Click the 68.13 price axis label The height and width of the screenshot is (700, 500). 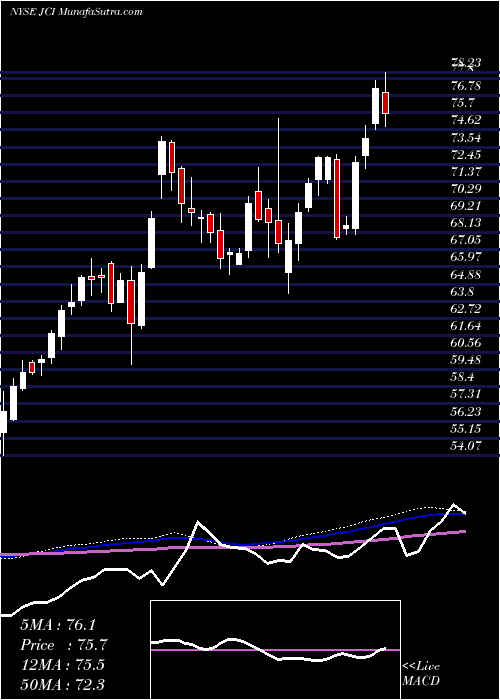466,223
